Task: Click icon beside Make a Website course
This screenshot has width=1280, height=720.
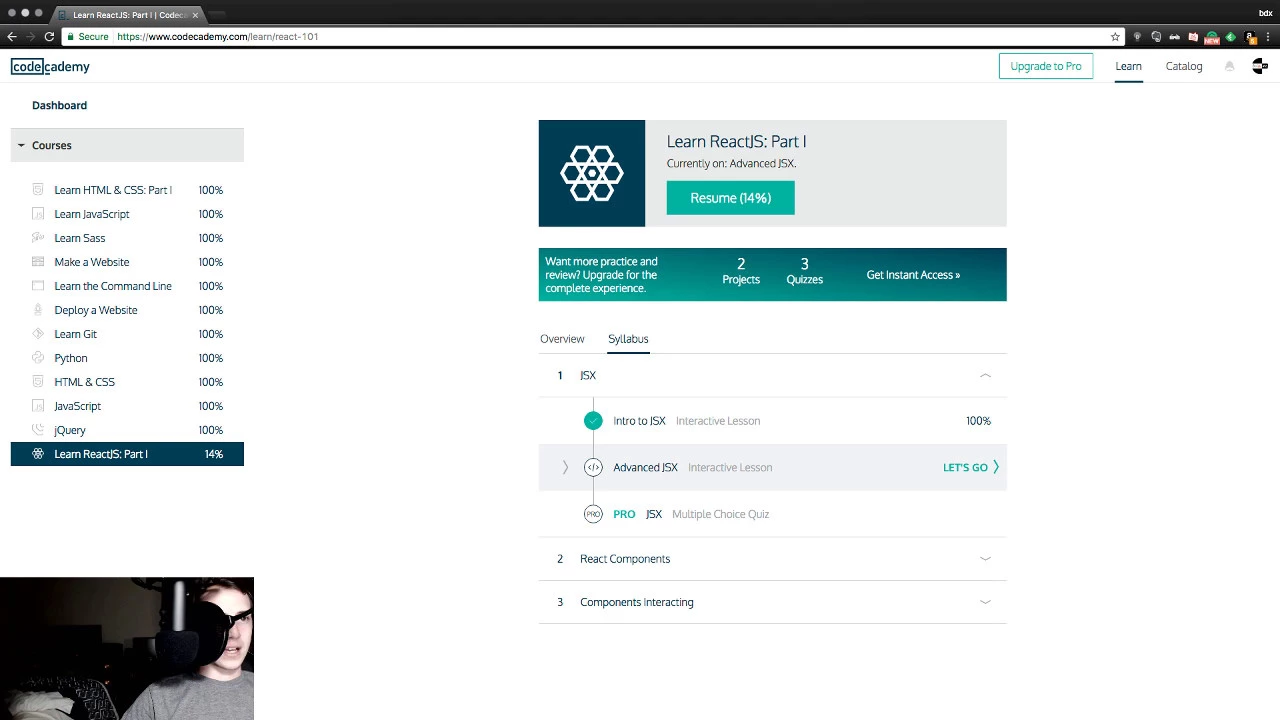Action: [x=38, y=262]
